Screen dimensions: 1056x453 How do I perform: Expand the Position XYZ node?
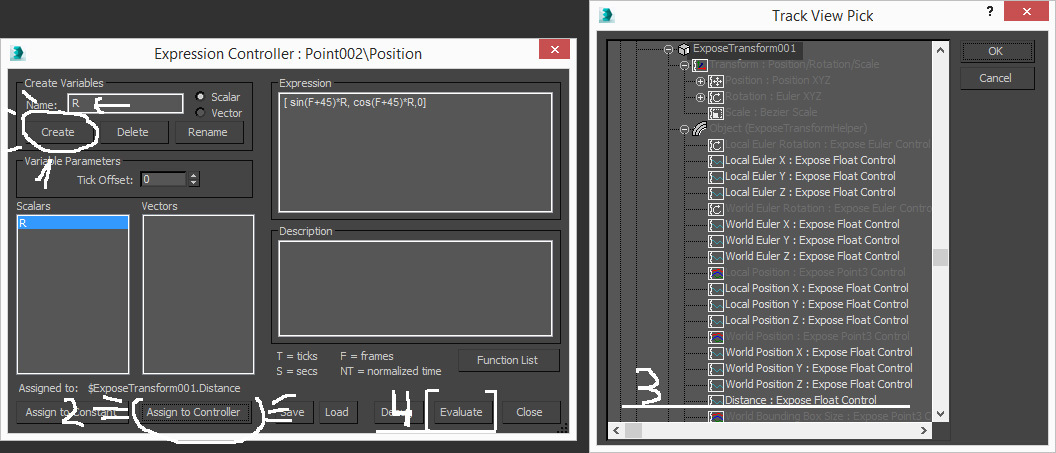(x=700, y=81)
